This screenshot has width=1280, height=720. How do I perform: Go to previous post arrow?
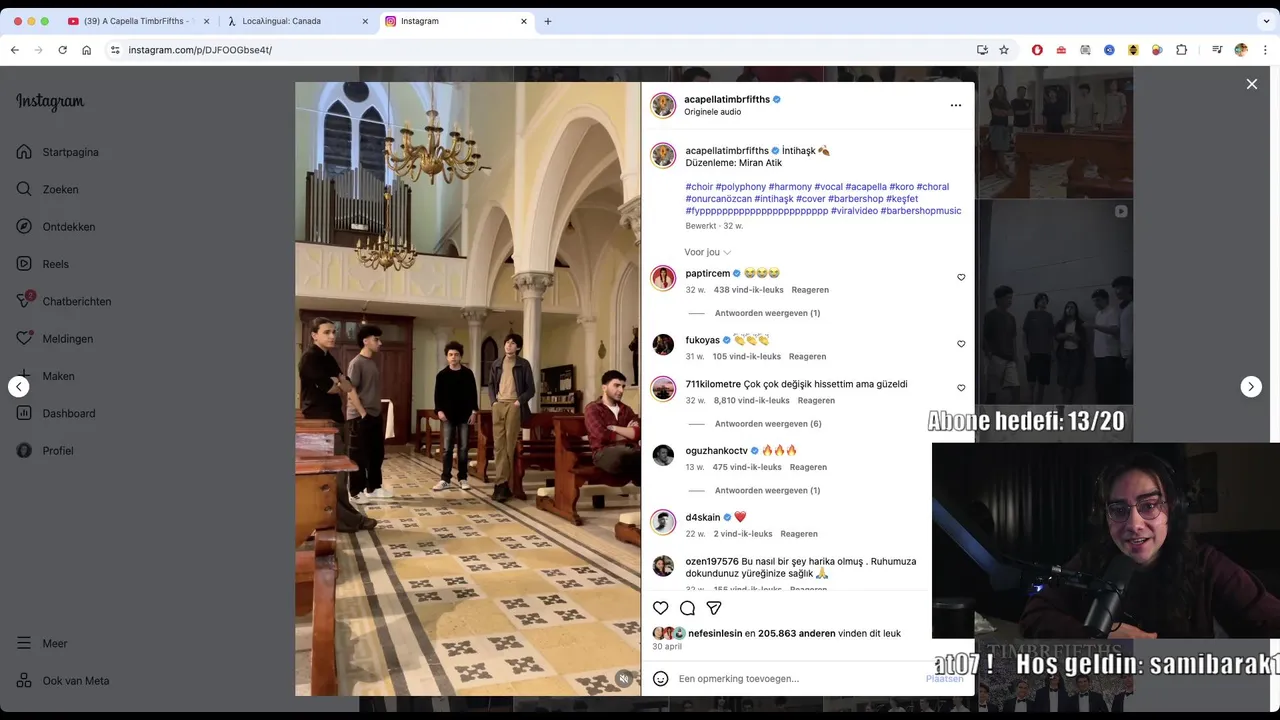click(19, 386)
